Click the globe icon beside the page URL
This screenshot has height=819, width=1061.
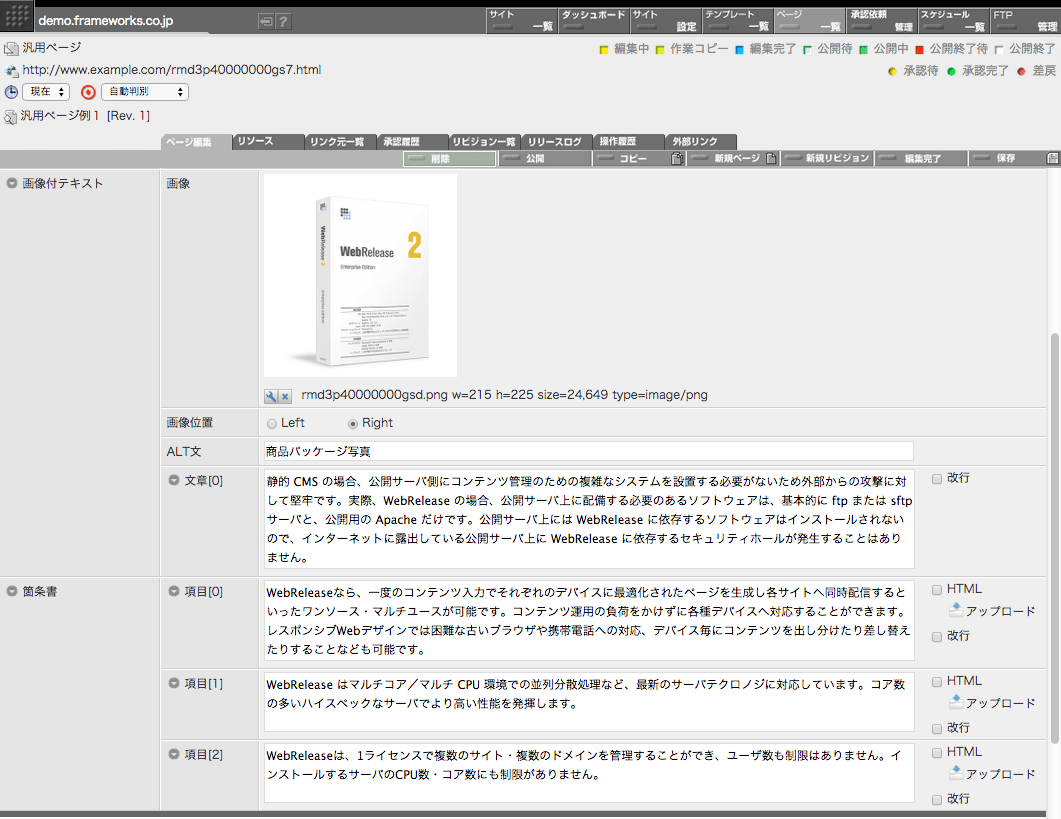(11, 70)
